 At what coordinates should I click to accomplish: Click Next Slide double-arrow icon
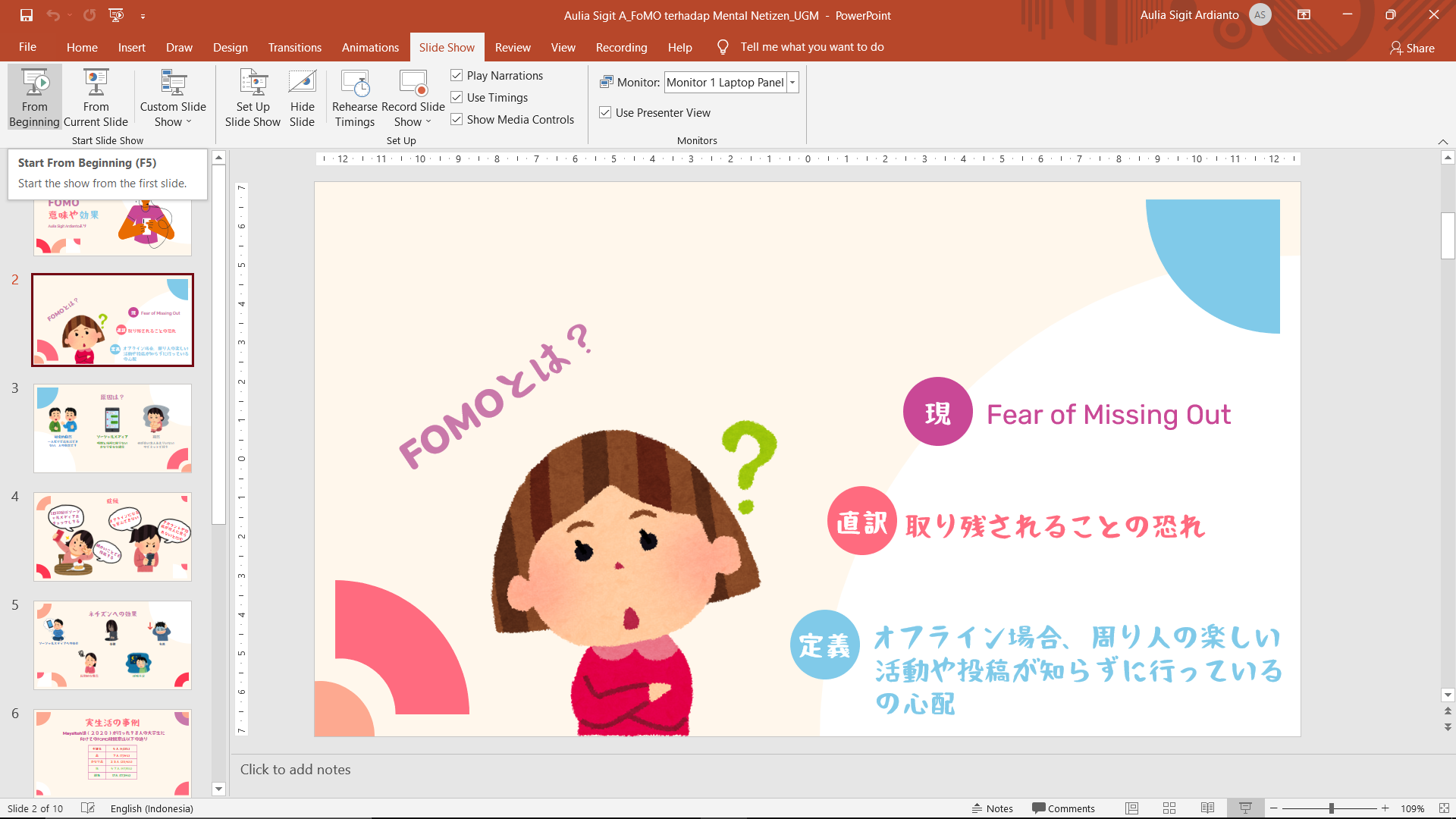pos(1448,726)
